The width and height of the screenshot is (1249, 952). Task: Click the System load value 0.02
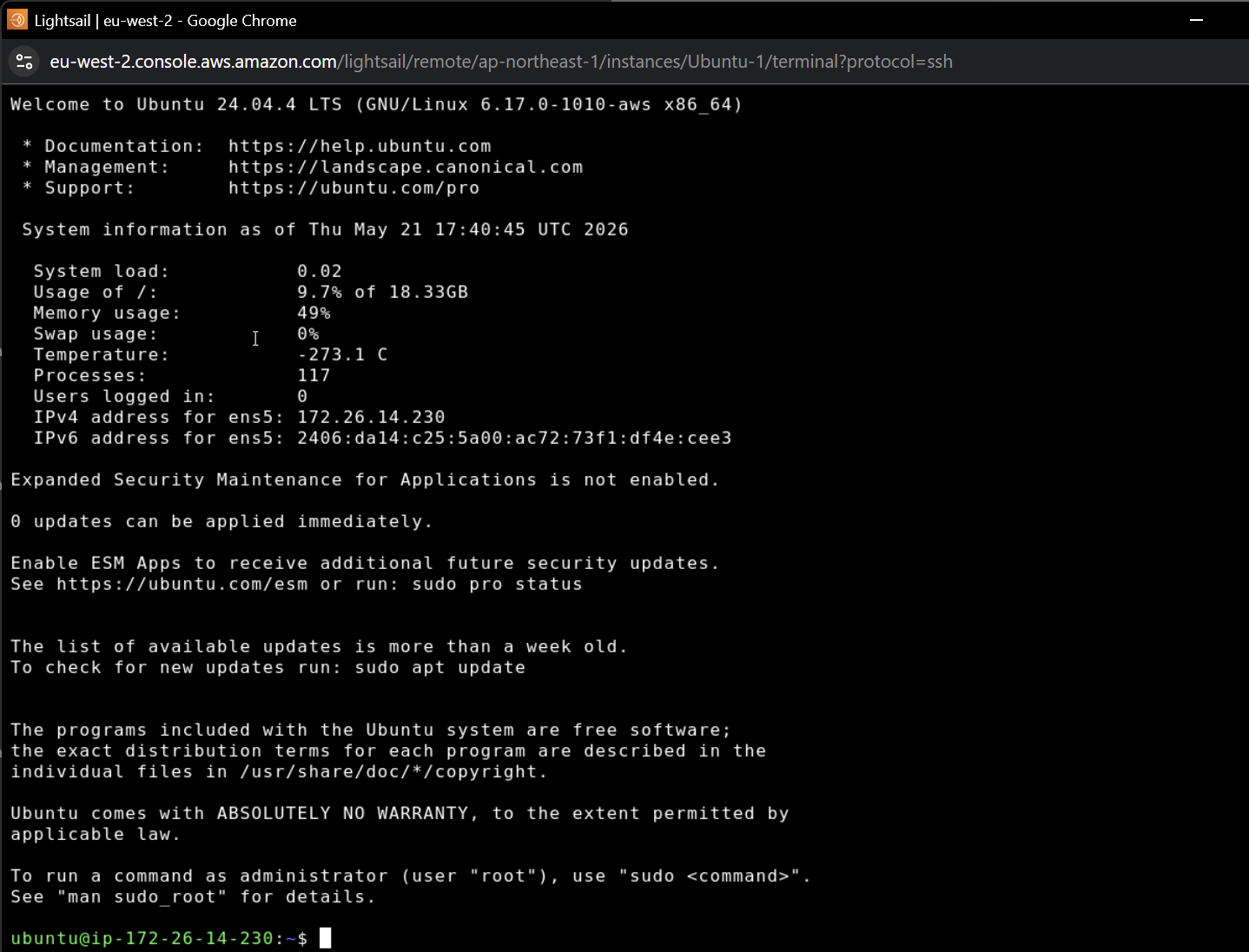pyautogui.click(x=320, y=271)
